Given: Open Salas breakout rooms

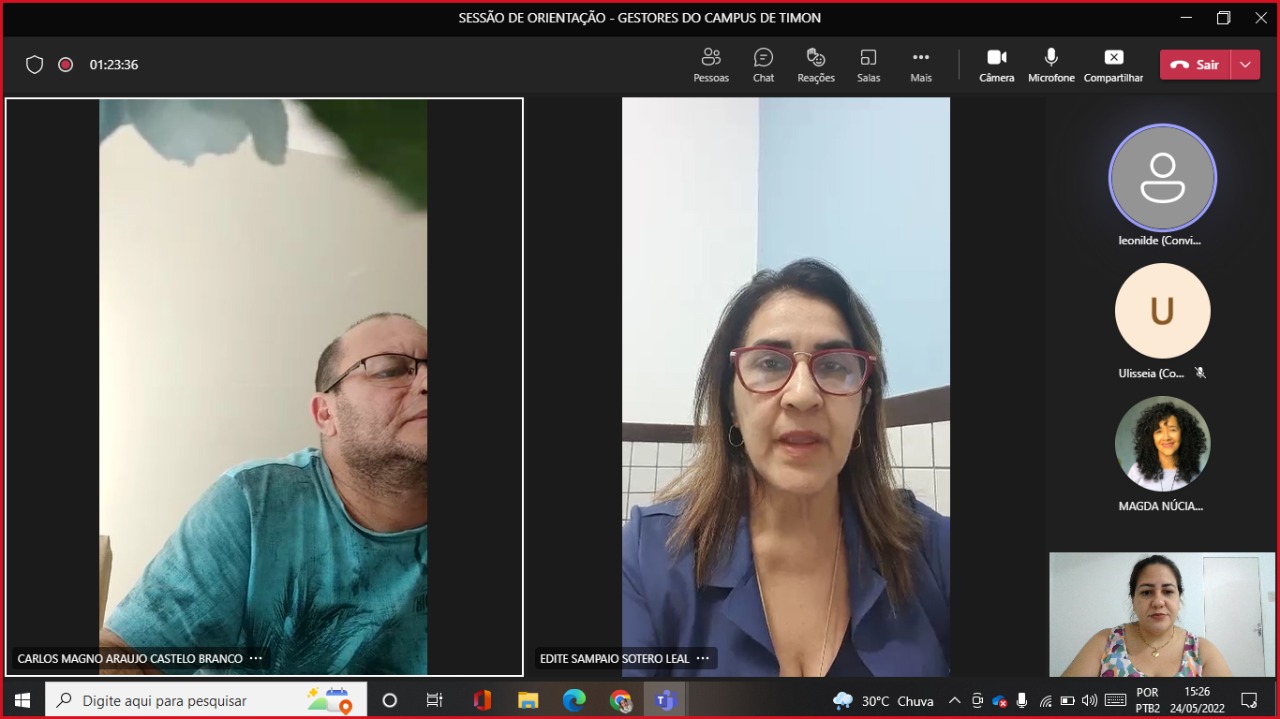Looking at the screenshot, I should 868,65.
